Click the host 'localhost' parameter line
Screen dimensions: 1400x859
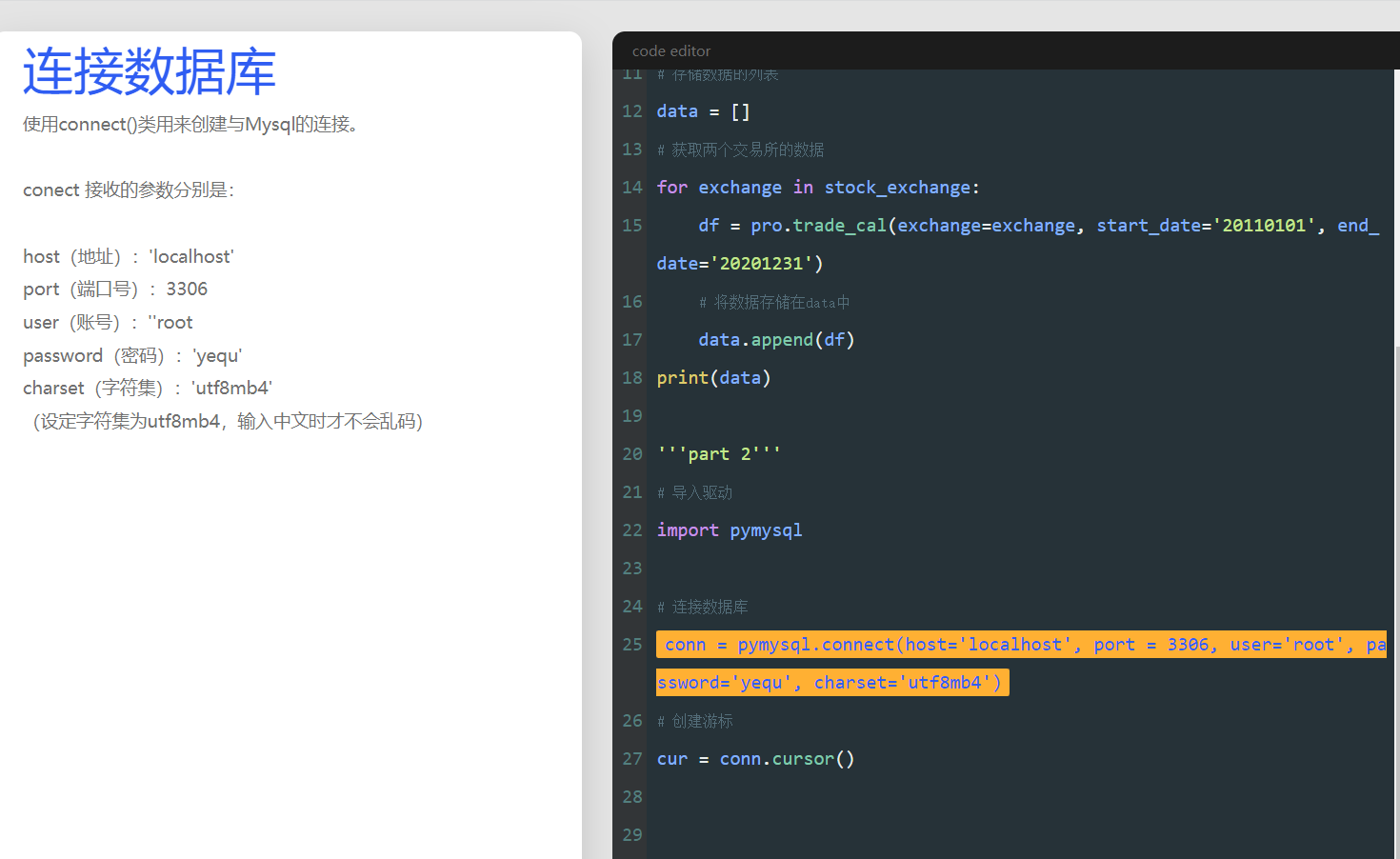coord(129,256)
